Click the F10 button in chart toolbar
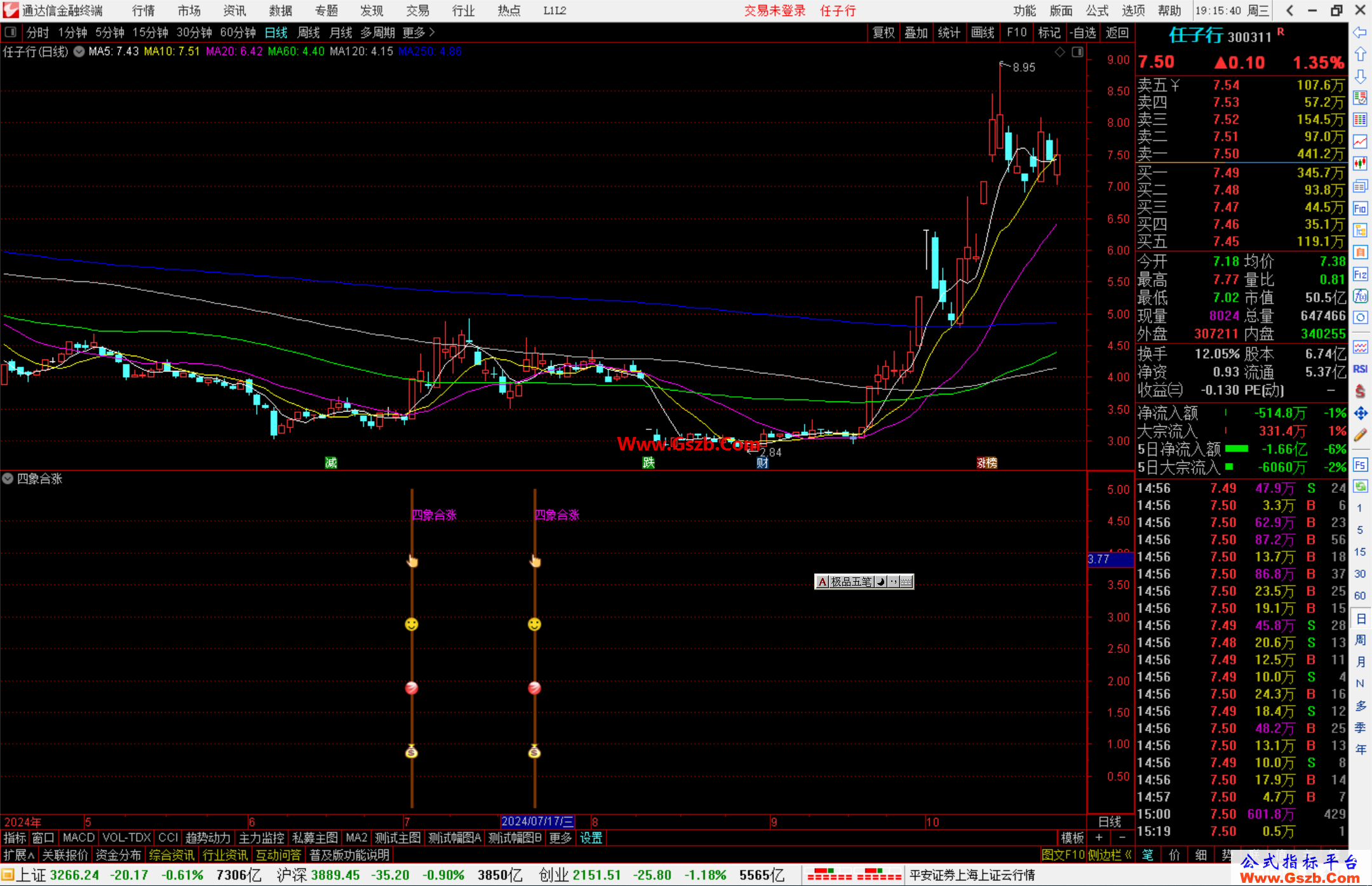This screenshot has height=886, width=1372. [x=1017, y=32]
